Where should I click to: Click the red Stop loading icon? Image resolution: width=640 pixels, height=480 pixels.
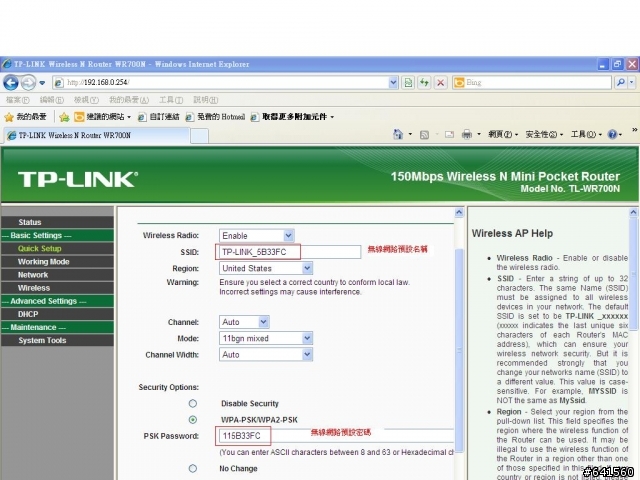pos(441,82)
